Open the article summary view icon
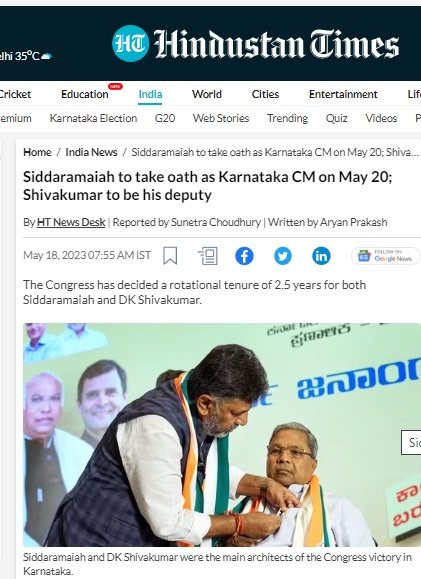Screen dimensions: 421x579 [208, 256]
